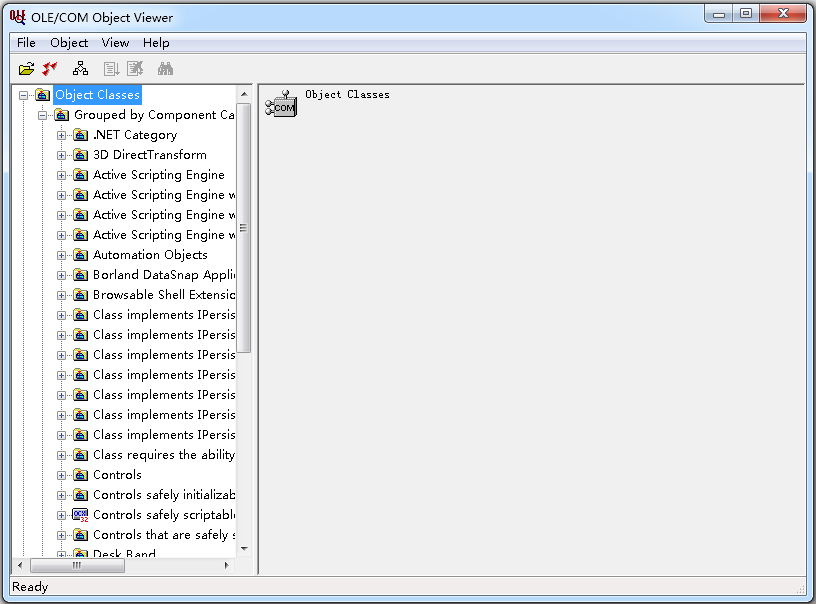Collapse the Object Classes root node
The image size is (816, 604).
click(x=24, y=95)
